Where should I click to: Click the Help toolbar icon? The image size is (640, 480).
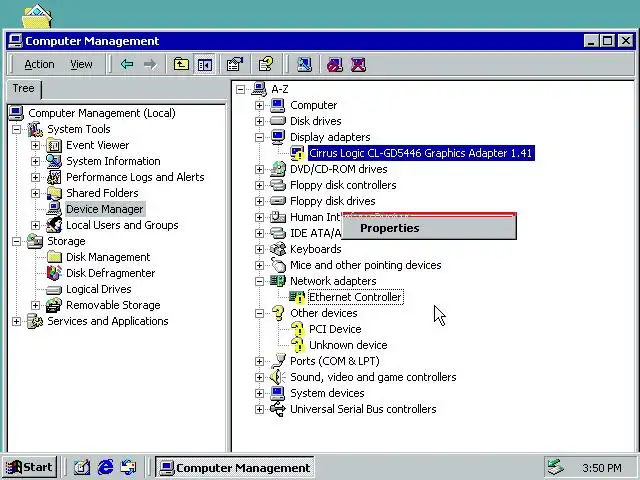point(266,64)
